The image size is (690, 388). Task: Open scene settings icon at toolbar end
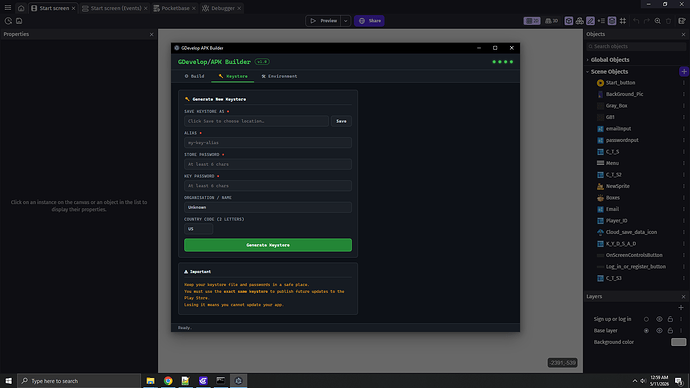click(682, 21)
